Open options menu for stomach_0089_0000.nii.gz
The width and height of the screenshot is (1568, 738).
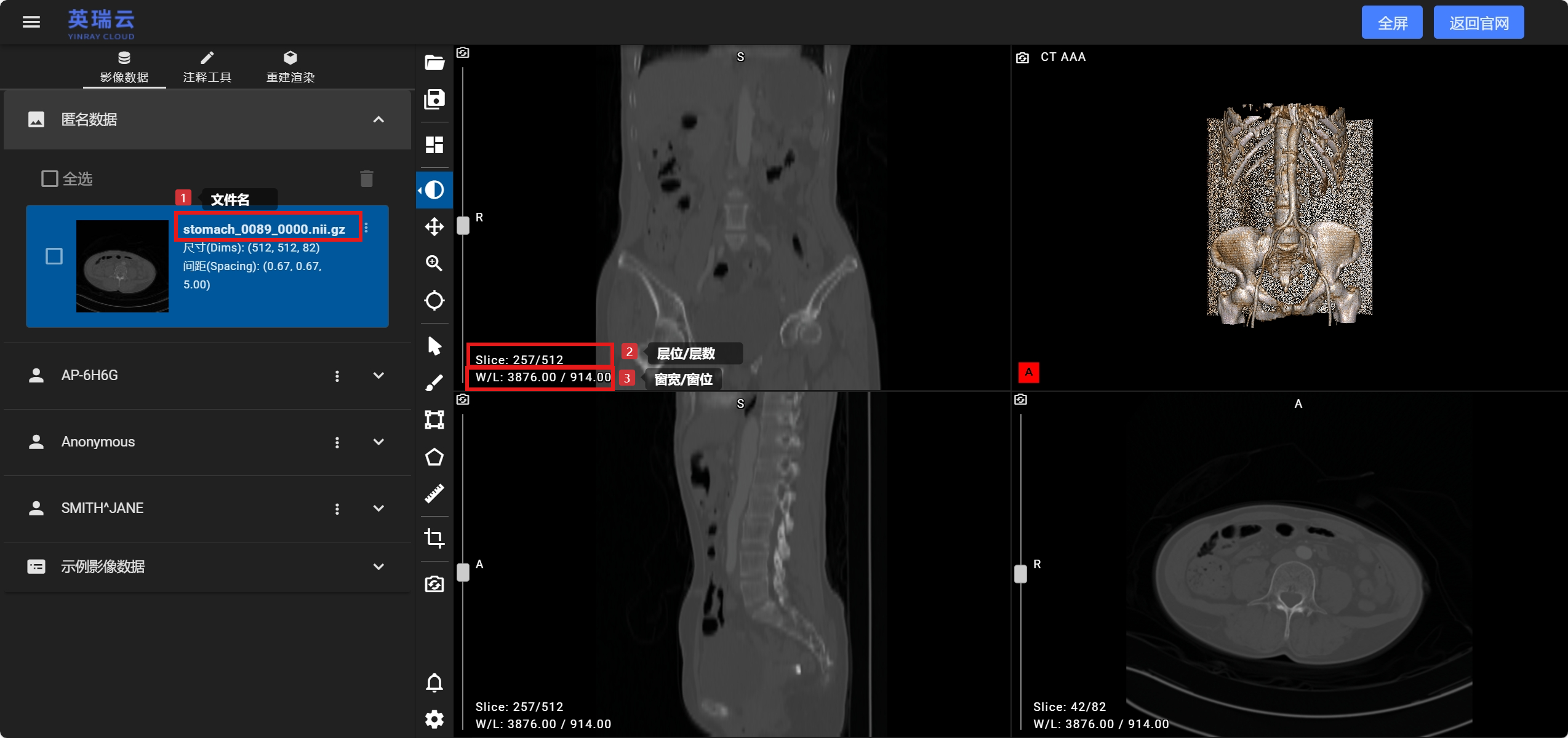click(366, 228)
